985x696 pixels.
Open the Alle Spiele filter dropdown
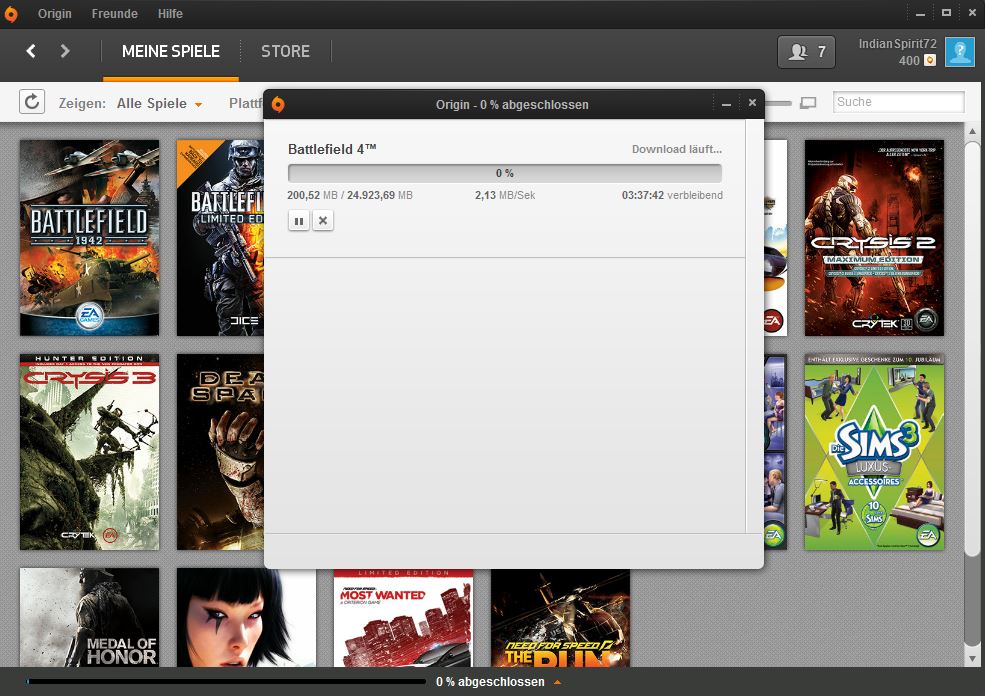click(160, 104)
